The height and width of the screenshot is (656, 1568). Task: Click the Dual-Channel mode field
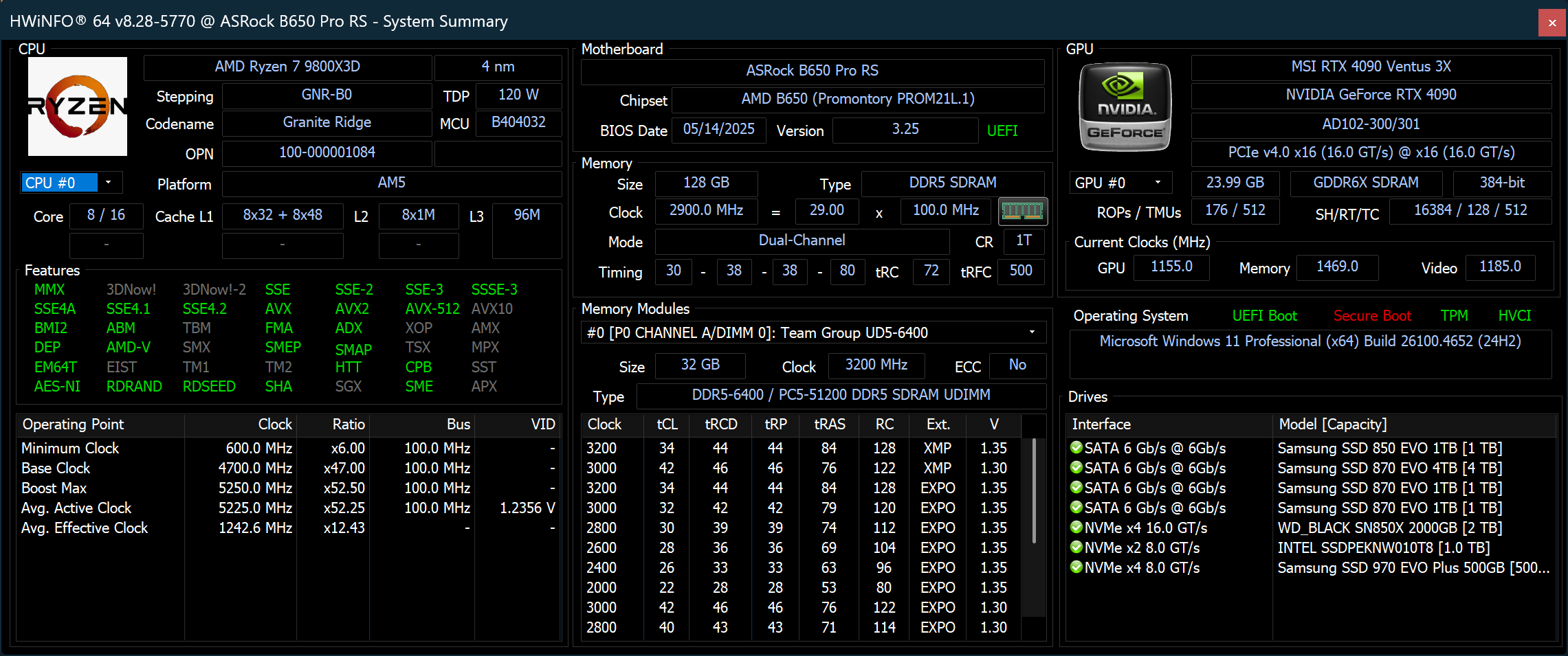click(x=802, y=240)
